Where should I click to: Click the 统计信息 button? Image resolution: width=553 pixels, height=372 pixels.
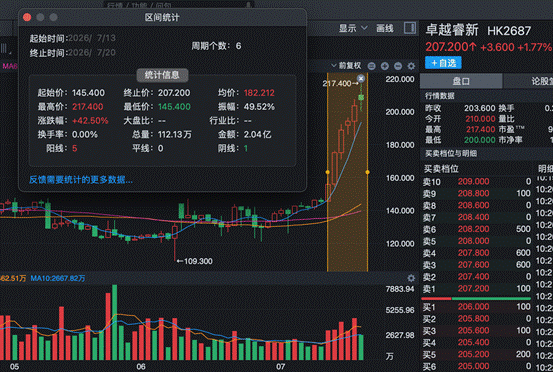[162, 75]
